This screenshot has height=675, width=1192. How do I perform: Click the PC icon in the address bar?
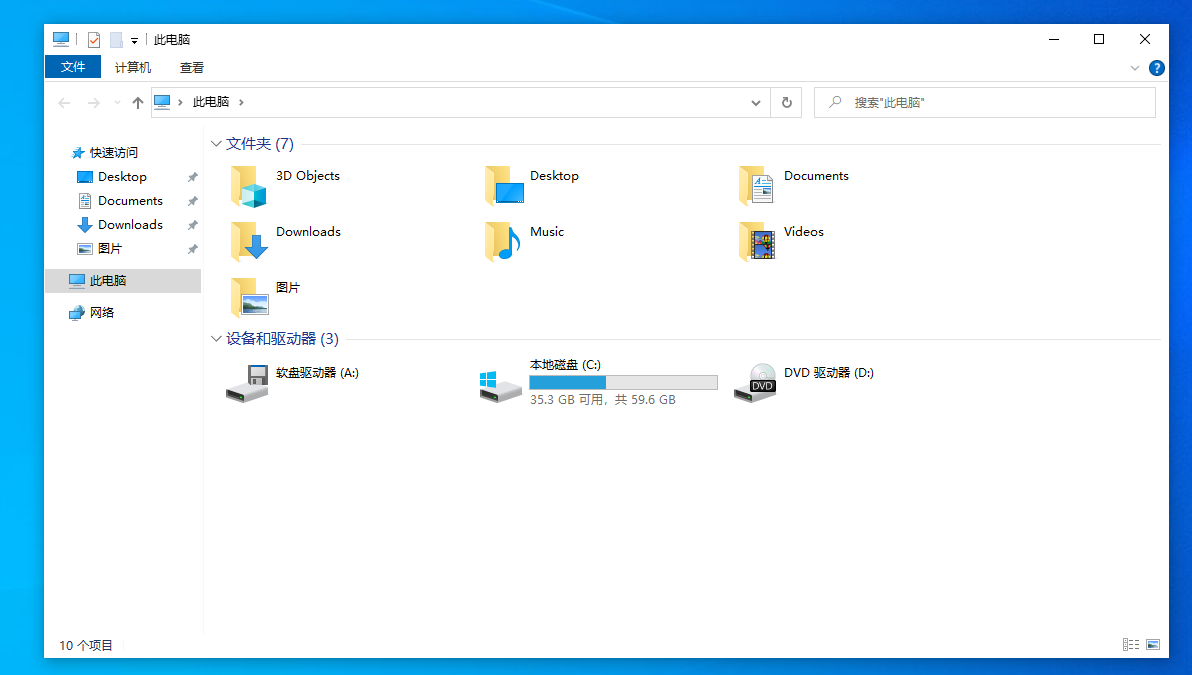(x=162, y=102)
